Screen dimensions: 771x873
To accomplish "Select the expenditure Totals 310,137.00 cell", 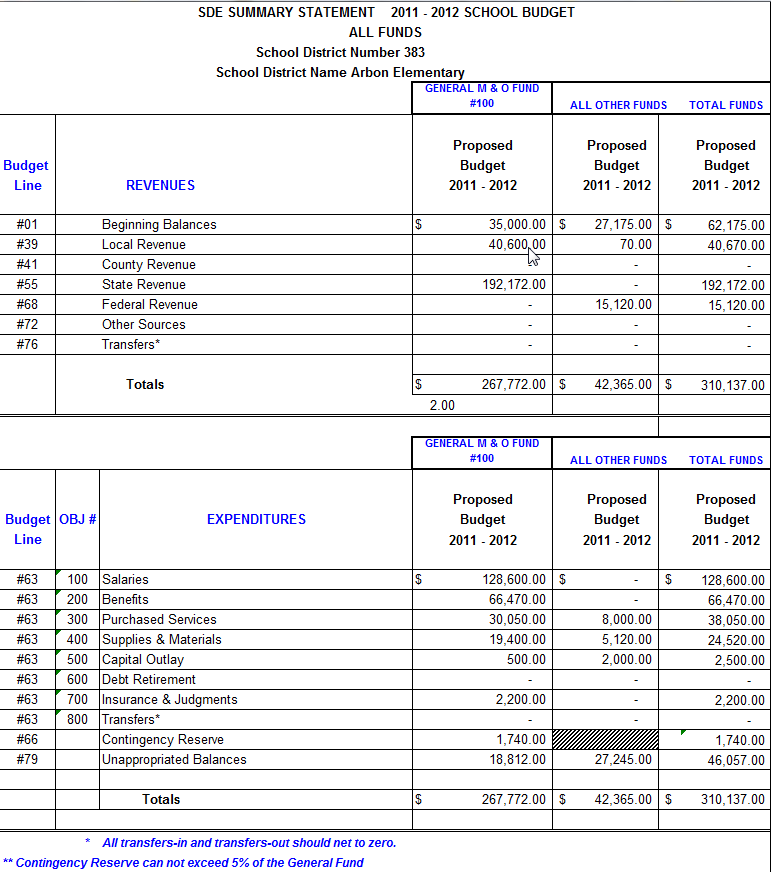I will 715,800.
